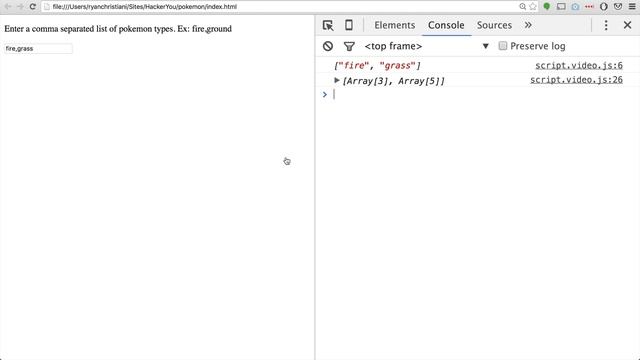This screenshot has width=640, height=360.
Task: Expand the Array[3], Array[5] log entry
Action: pos(337,80)
